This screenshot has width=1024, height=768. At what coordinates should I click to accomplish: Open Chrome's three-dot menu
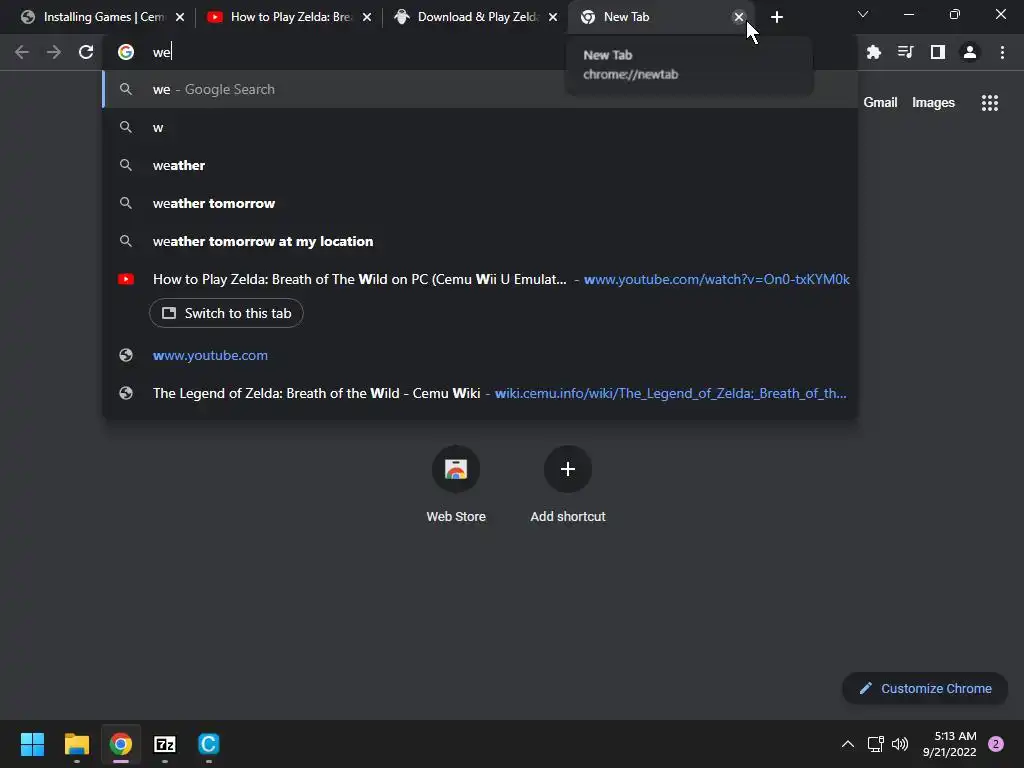(1002, 52)
